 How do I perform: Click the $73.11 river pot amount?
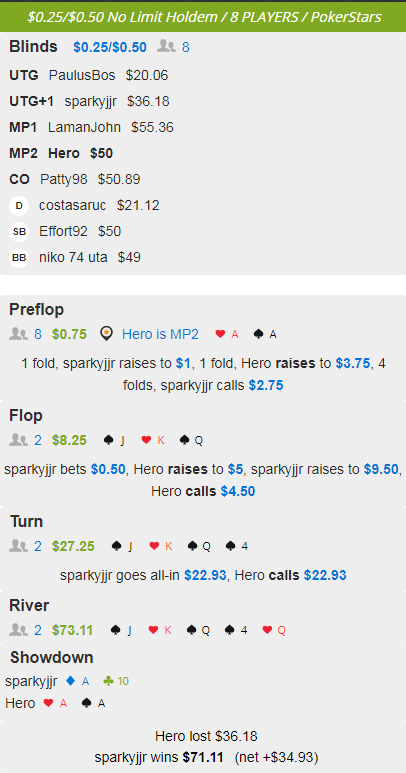coord(72,630)
